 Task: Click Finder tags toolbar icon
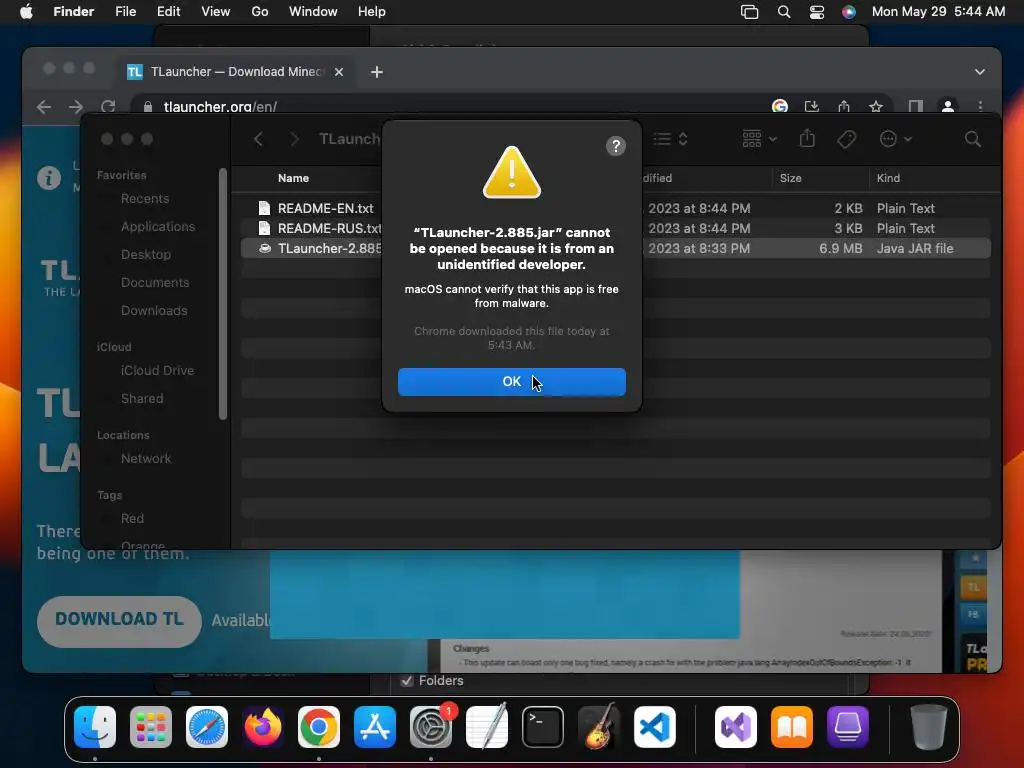846,138
